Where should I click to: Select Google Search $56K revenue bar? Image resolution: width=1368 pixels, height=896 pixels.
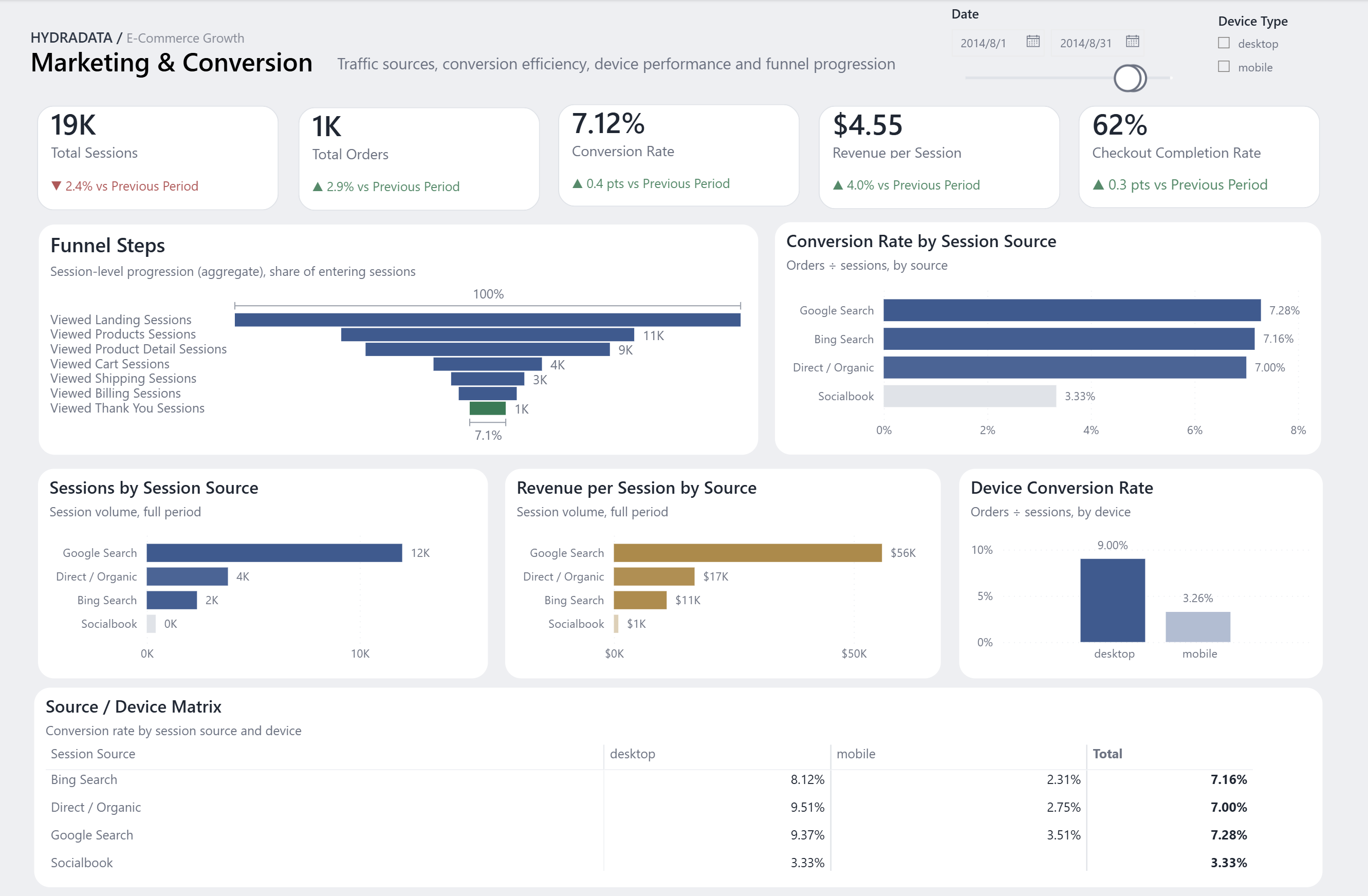[x=748, y=553]
